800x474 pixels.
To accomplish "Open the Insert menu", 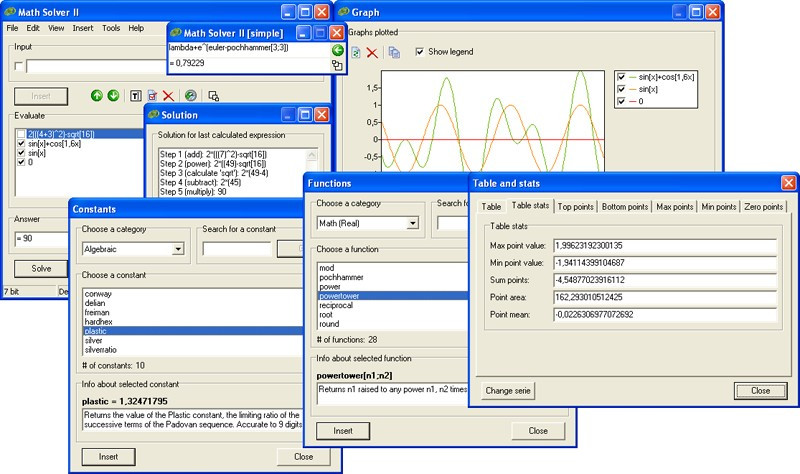I will coord(83,28).
